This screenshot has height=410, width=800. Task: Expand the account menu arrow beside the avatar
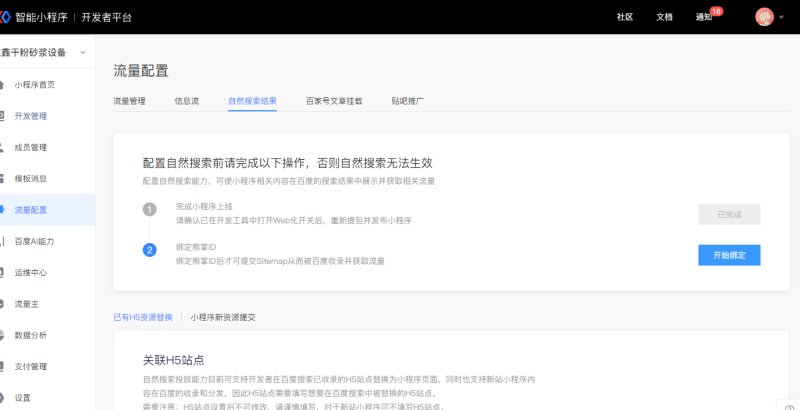click(x=782, y=18)
